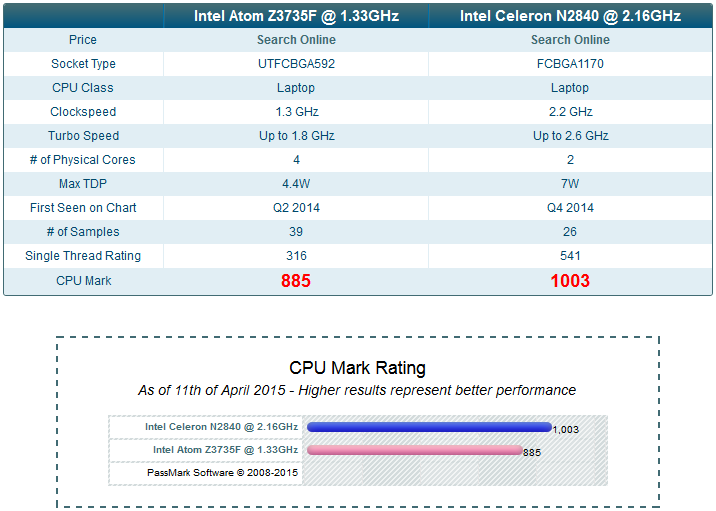Select the 316 single thread rating
716x511 pixels.
pos(296,256)
